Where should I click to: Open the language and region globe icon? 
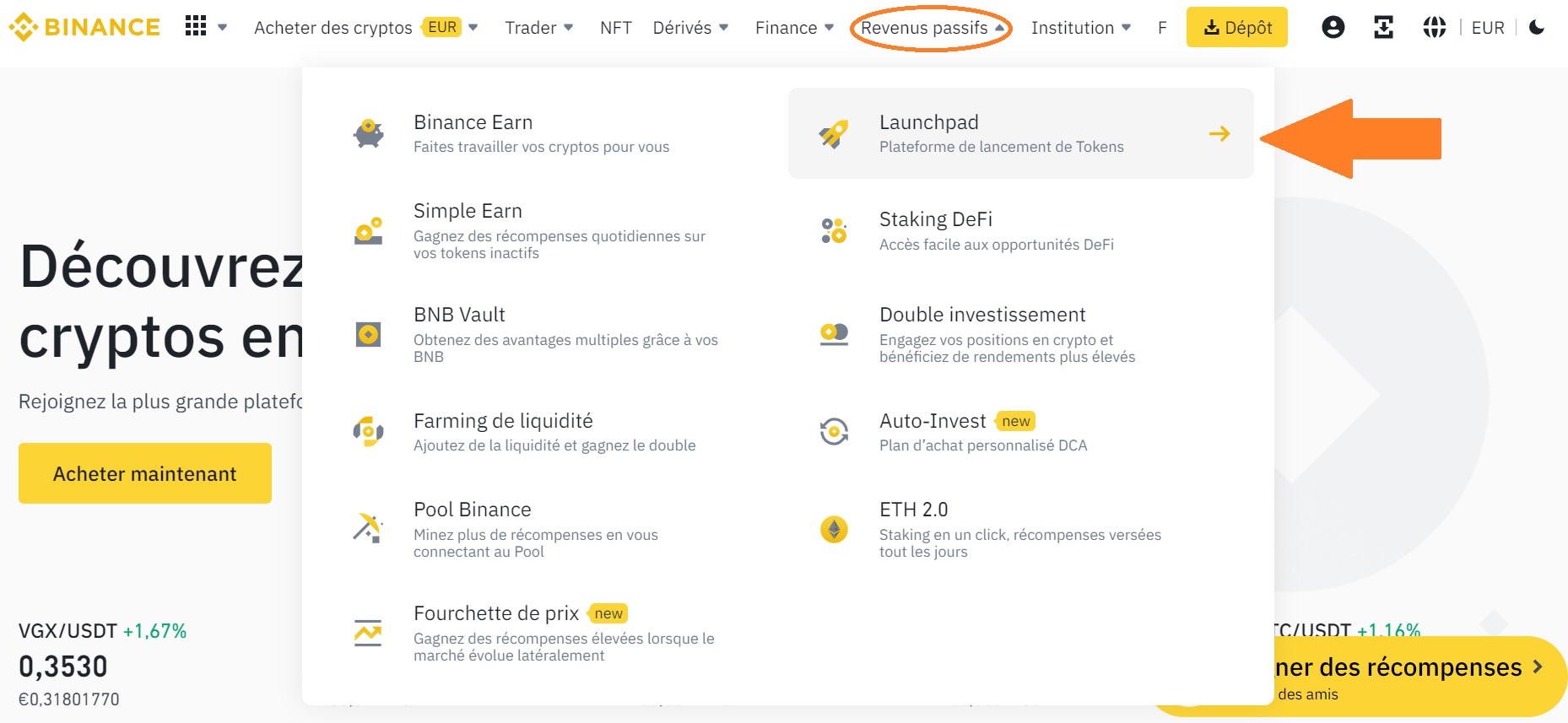(x=1433, y=26)
